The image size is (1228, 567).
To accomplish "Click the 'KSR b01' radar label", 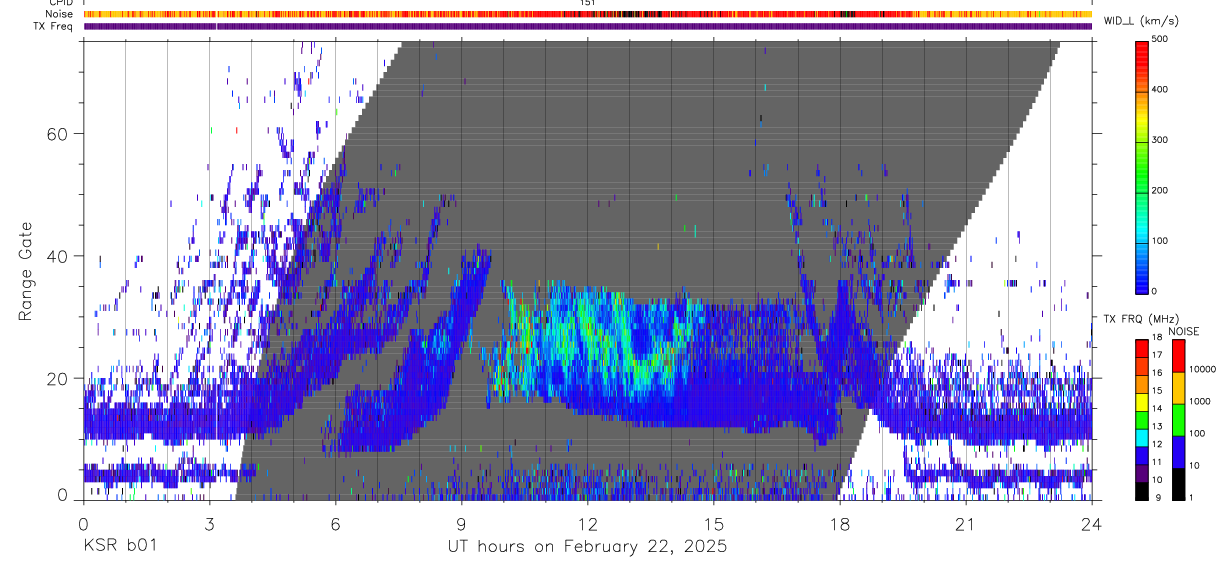I will (x=119, y=547).
